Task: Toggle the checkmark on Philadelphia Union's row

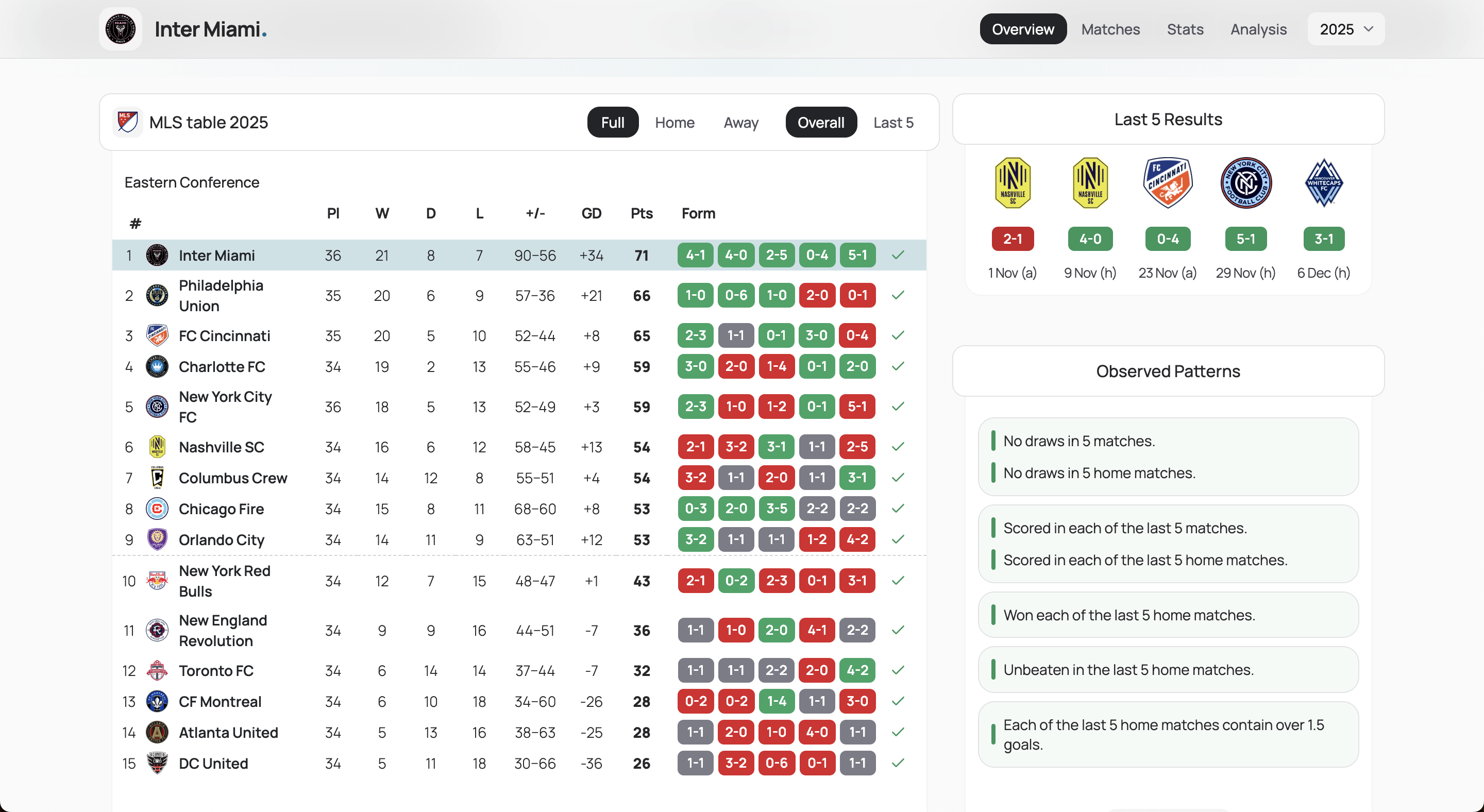Action: (x=898, y=295)
